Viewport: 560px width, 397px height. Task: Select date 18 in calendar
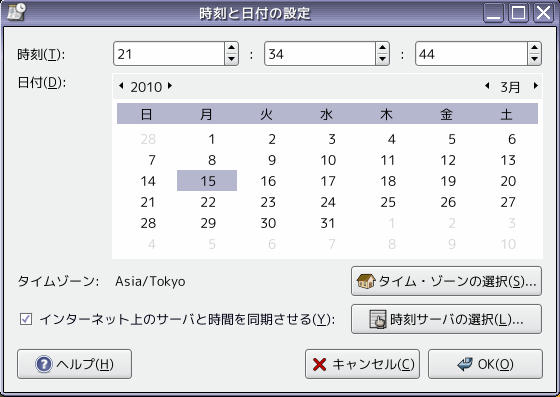(388, 181)
